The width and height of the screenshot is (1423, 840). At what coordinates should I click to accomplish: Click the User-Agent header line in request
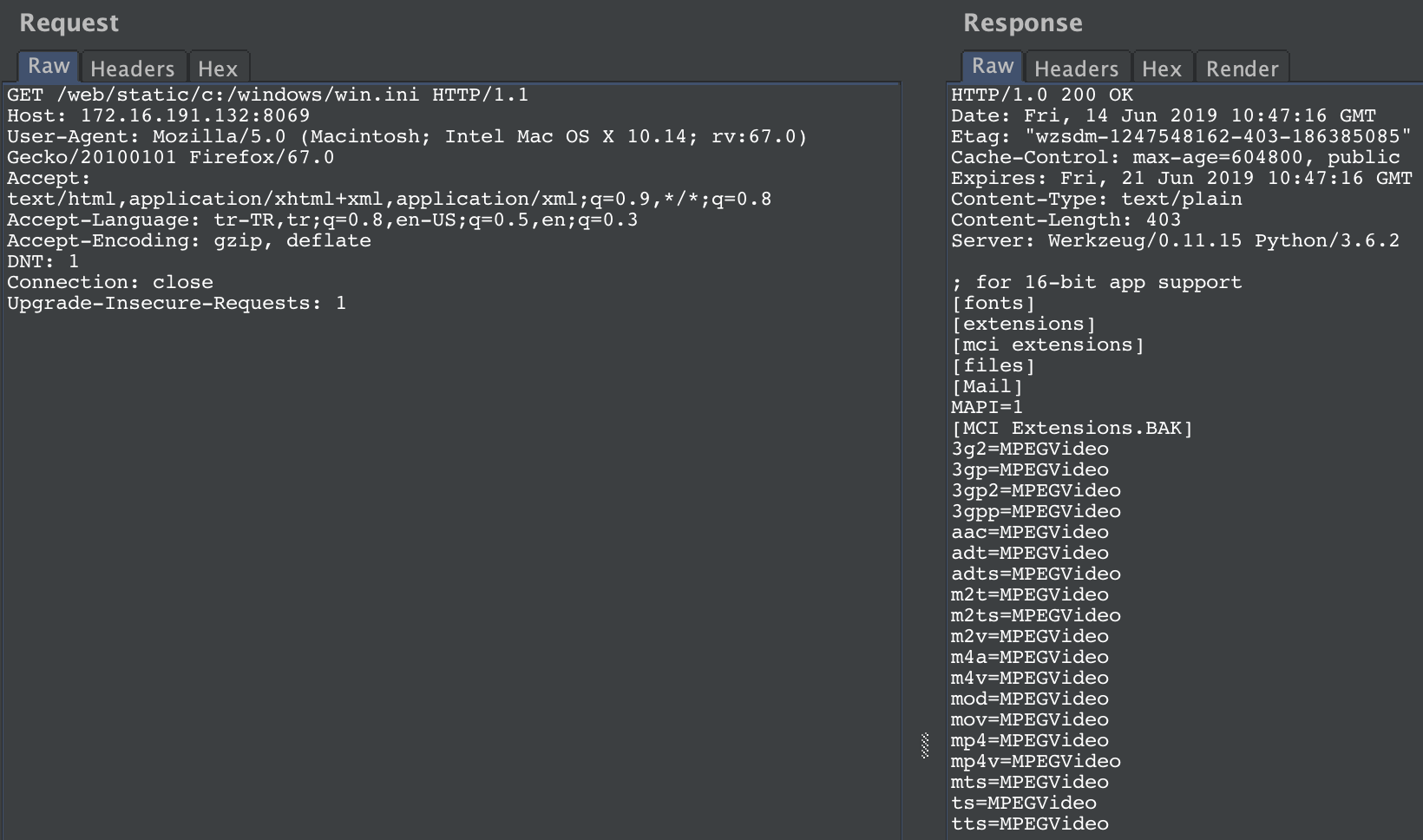pos(406,136)
